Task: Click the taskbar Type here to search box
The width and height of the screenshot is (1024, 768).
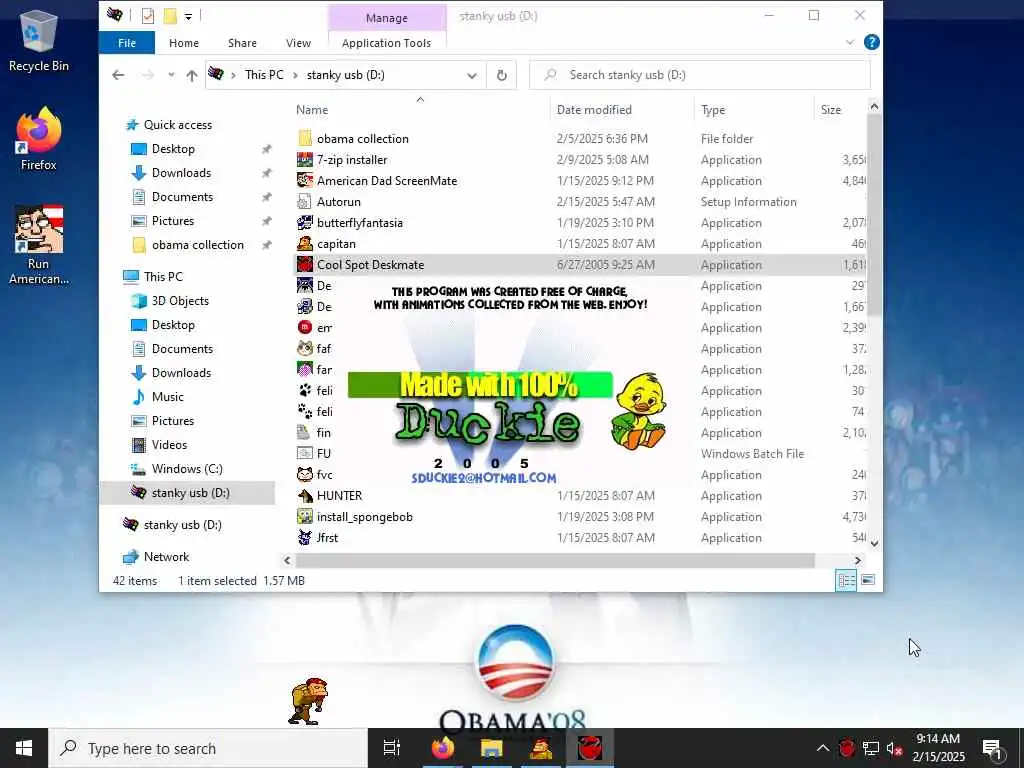Action: 208,748
